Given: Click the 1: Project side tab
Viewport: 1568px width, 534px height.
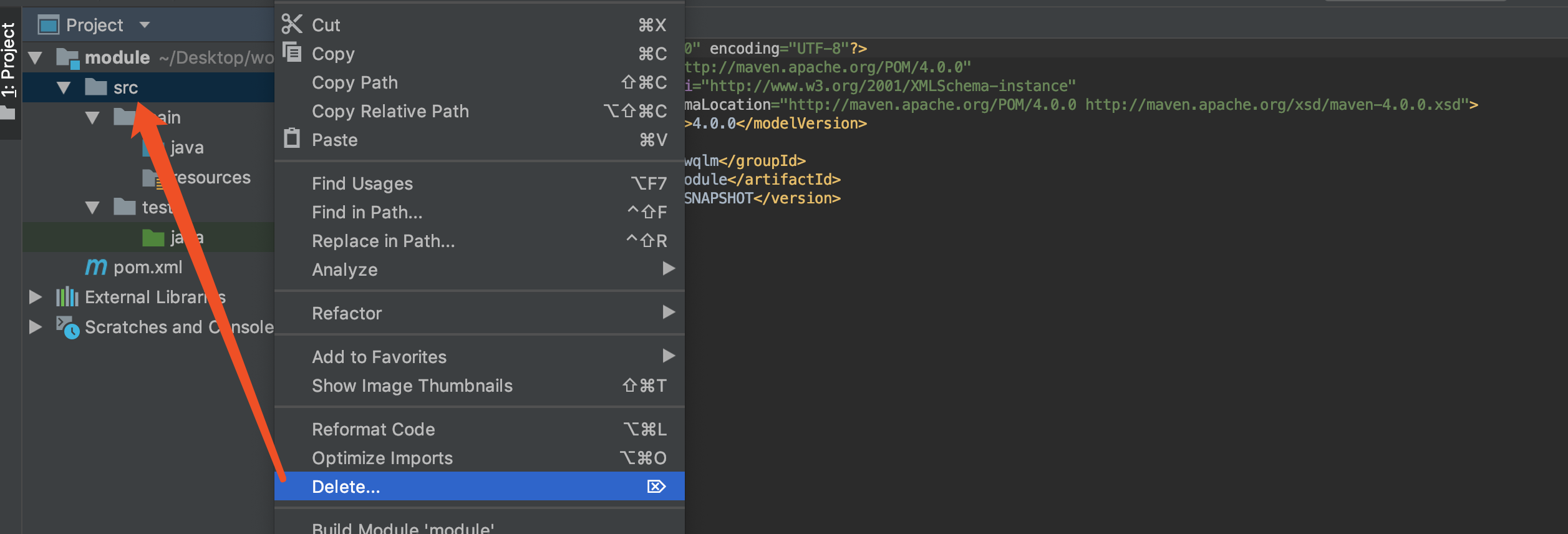Looking at the screenshot, I should click(x=9, y=59).
